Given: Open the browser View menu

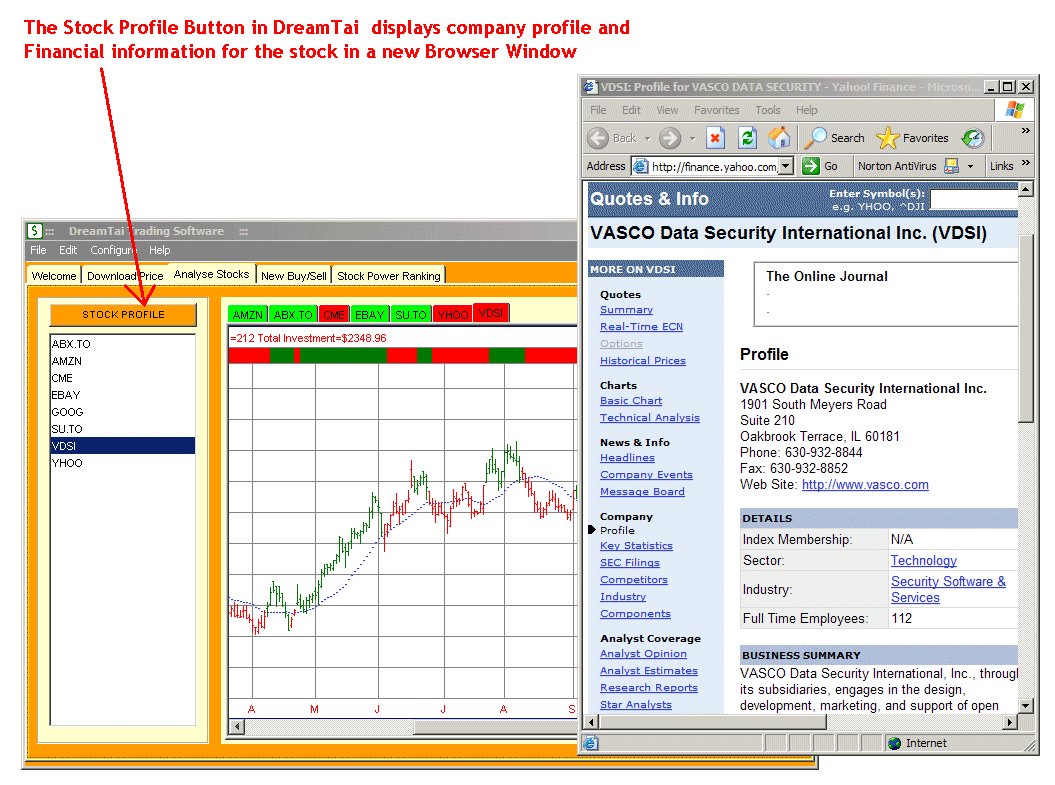Looking at the screenshot, I should click(667, 110).
